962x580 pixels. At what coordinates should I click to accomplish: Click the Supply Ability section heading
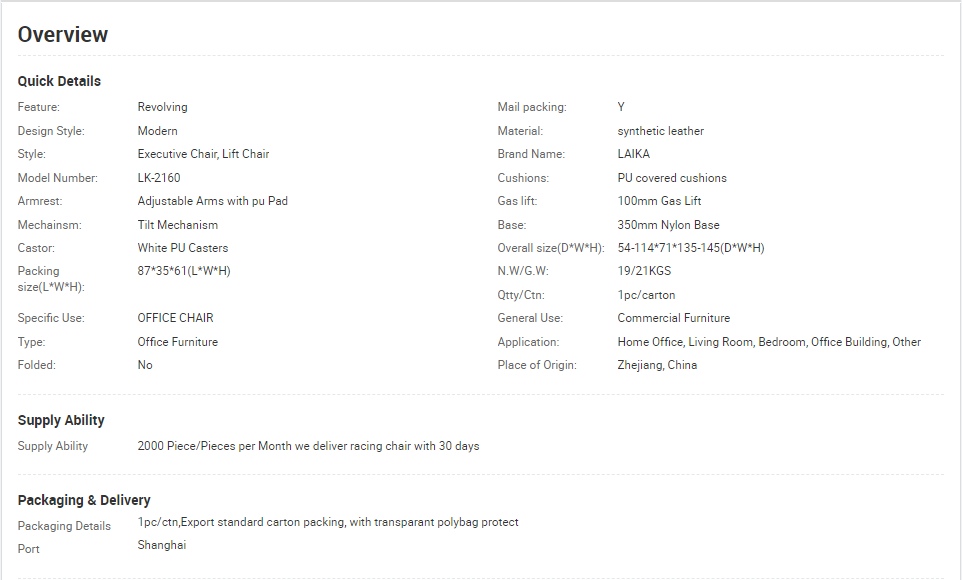point(61,420)
